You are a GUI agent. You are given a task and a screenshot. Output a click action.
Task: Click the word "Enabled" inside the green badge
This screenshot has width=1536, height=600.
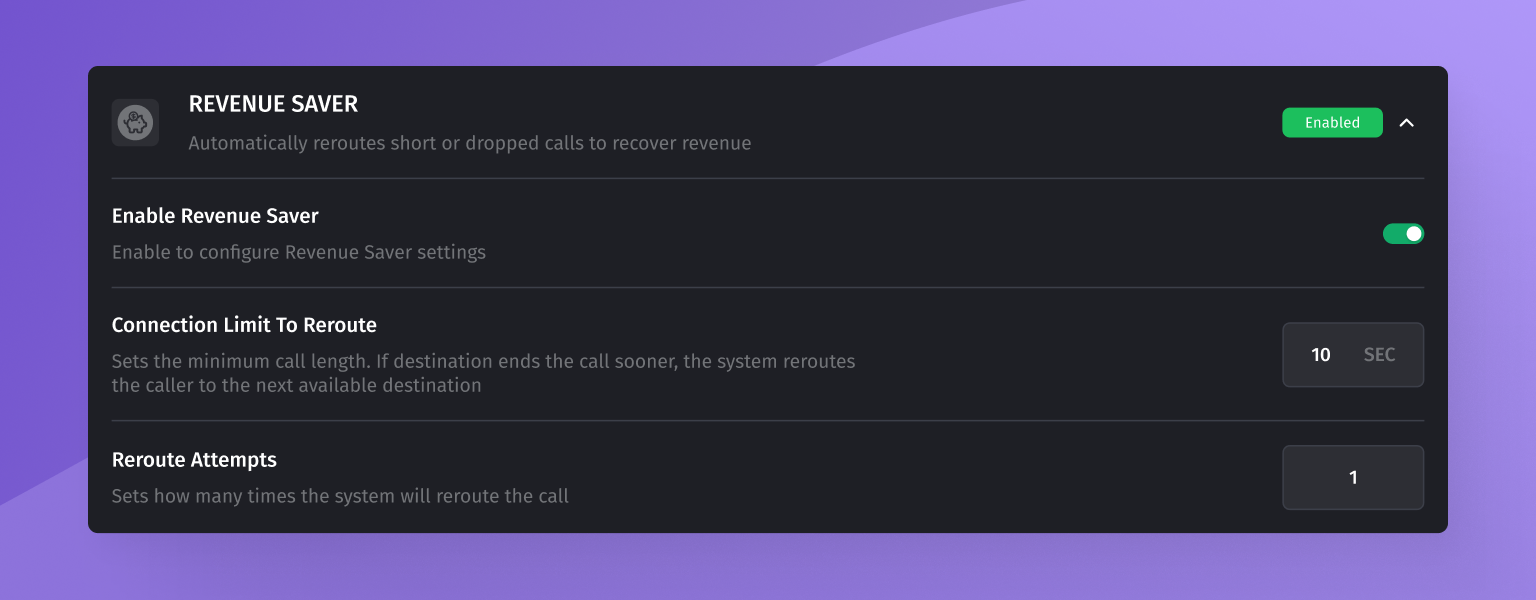point(1332,123)
